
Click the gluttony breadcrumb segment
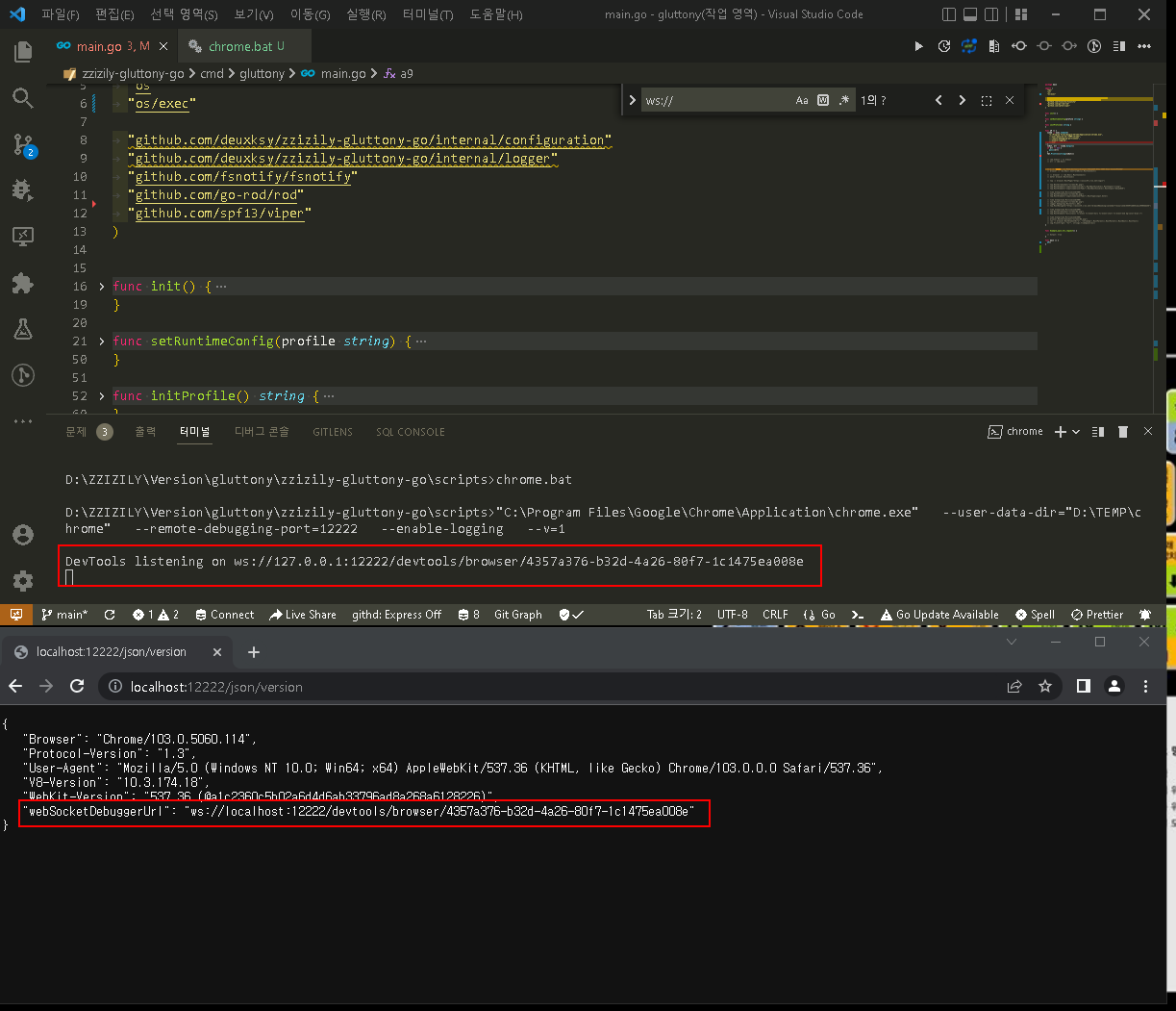point(262,73)
